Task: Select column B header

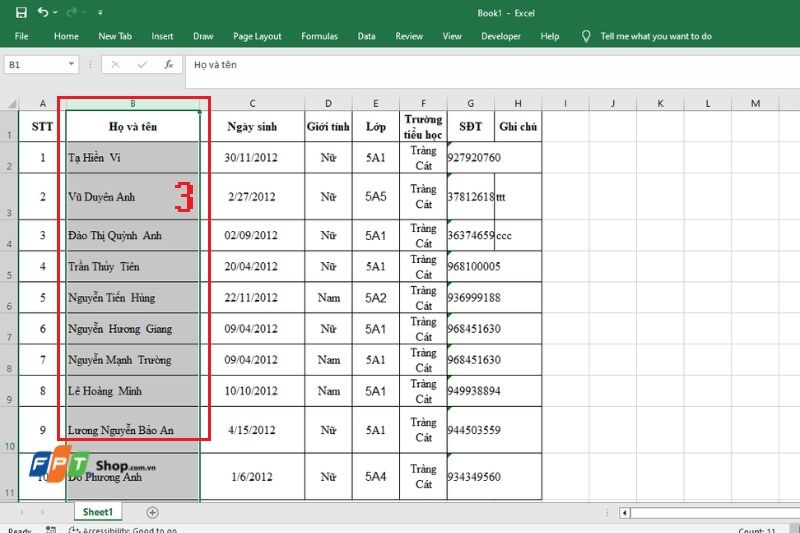Action: coord(133,104)
